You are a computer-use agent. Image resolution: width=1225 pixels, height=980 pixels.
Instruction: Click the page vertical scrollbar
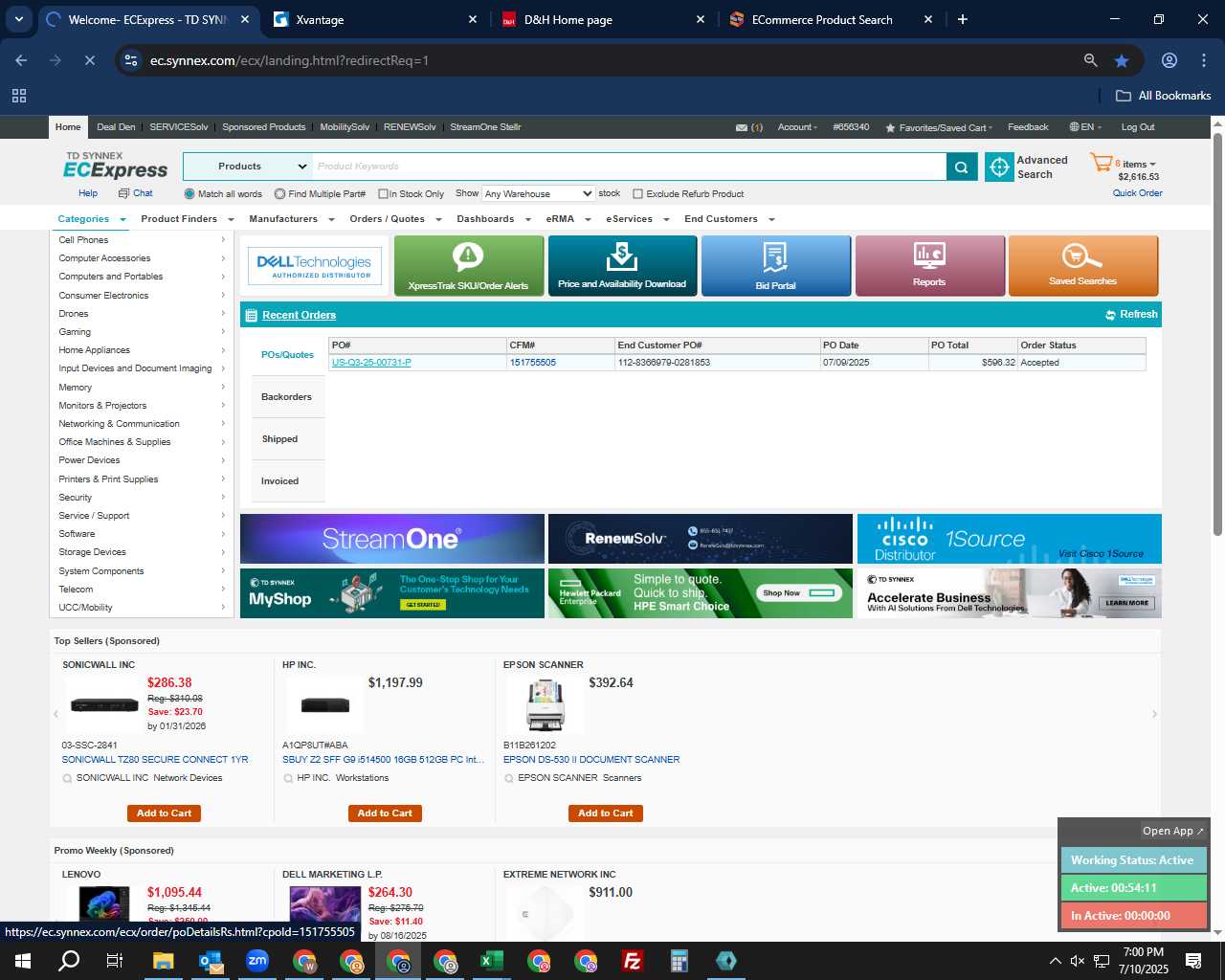click(x=1218, y=335)
